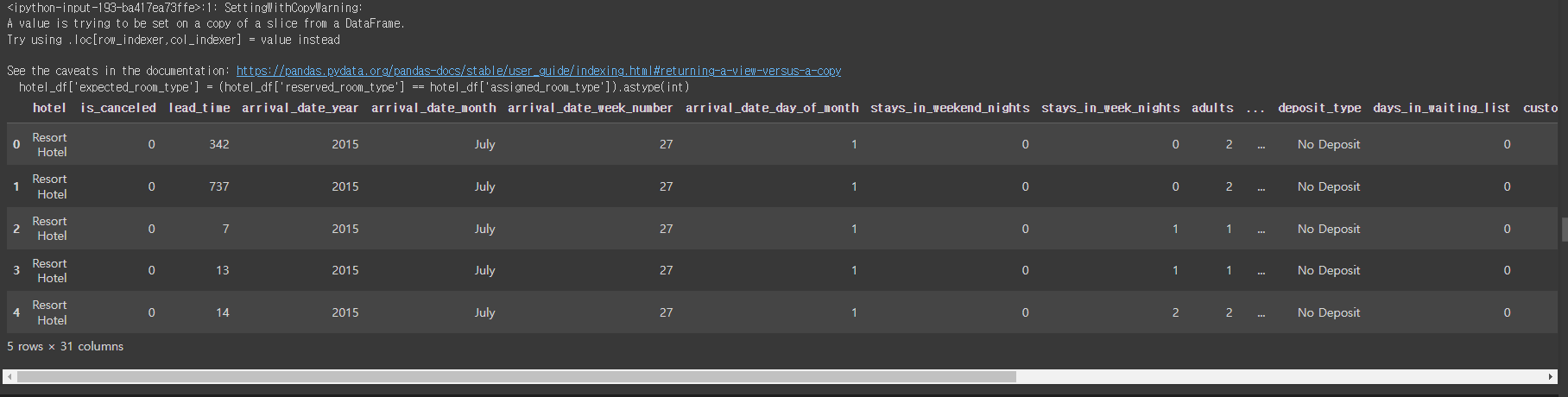Select row index 3 label
Screen dimensions: 1568x397
16,270
